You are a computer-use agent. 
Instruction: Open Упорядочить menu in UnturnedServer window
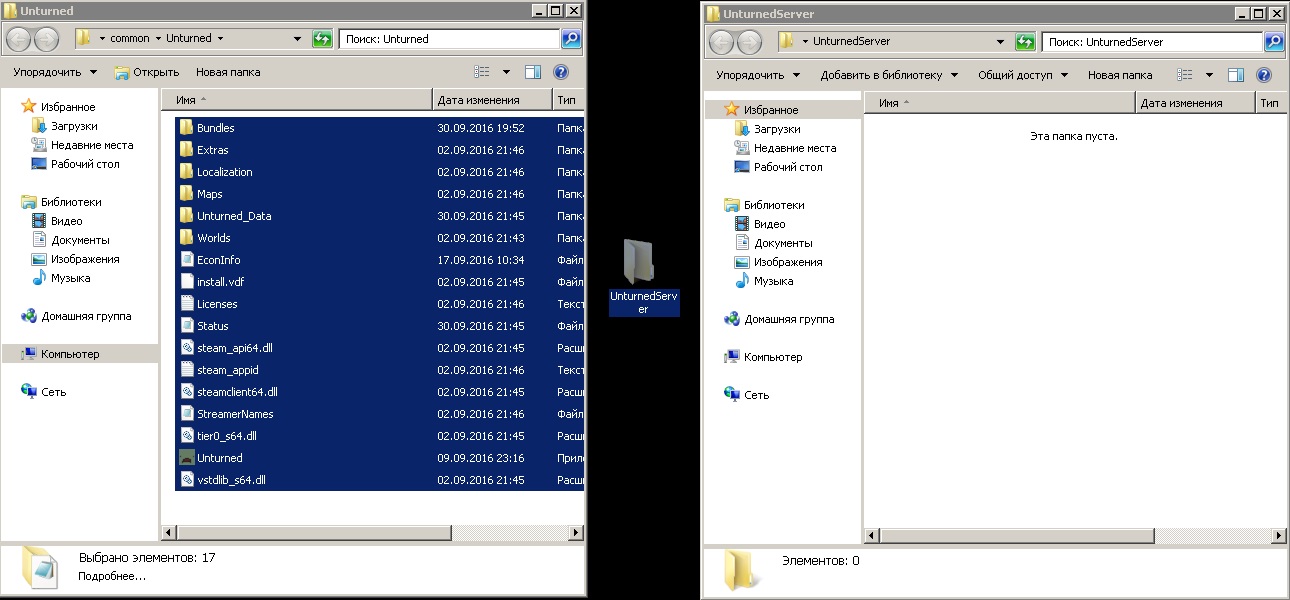(x=758, y=75)
